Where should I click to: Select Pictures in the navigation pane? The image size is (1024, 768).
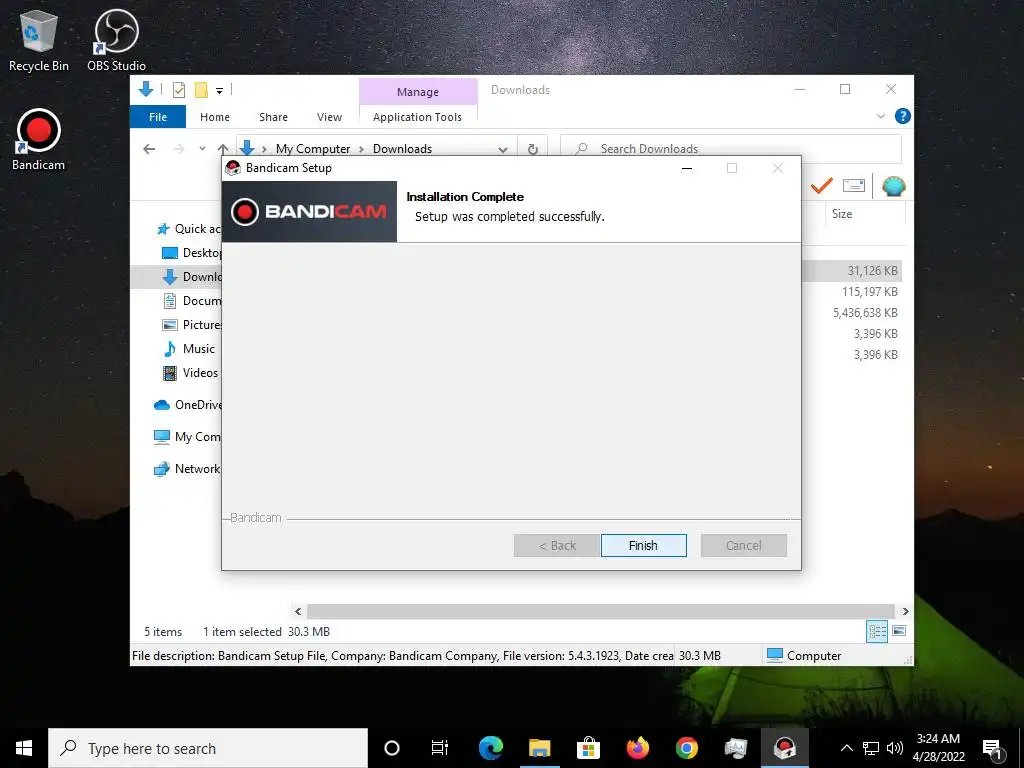click(191, 325)
